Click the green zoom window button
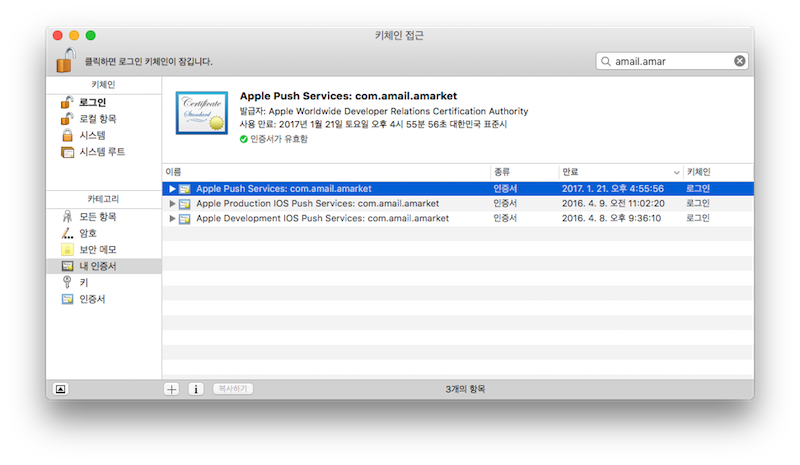The width and height of the screenshot is (800, 465). tap(90, 35)
